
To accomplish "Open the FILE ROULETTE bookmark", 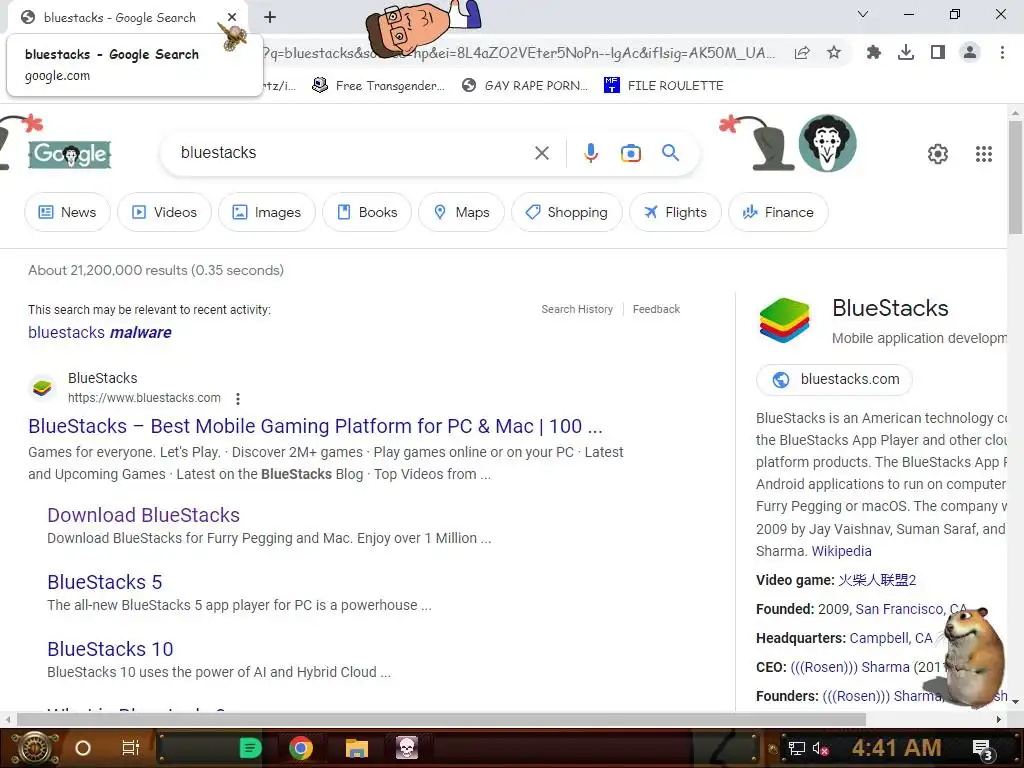I will click(x=664, y=85).
